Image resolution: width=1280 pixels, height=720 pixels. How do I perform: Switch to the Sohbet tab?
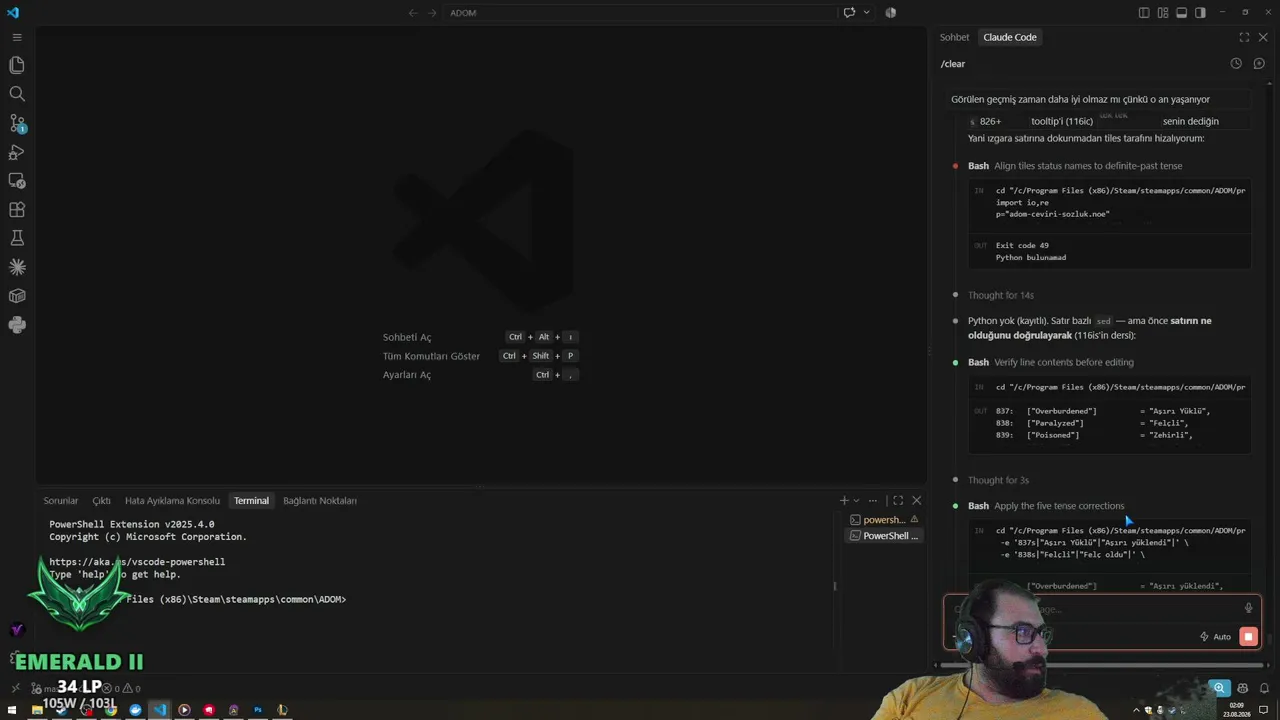tap(954, 37)
